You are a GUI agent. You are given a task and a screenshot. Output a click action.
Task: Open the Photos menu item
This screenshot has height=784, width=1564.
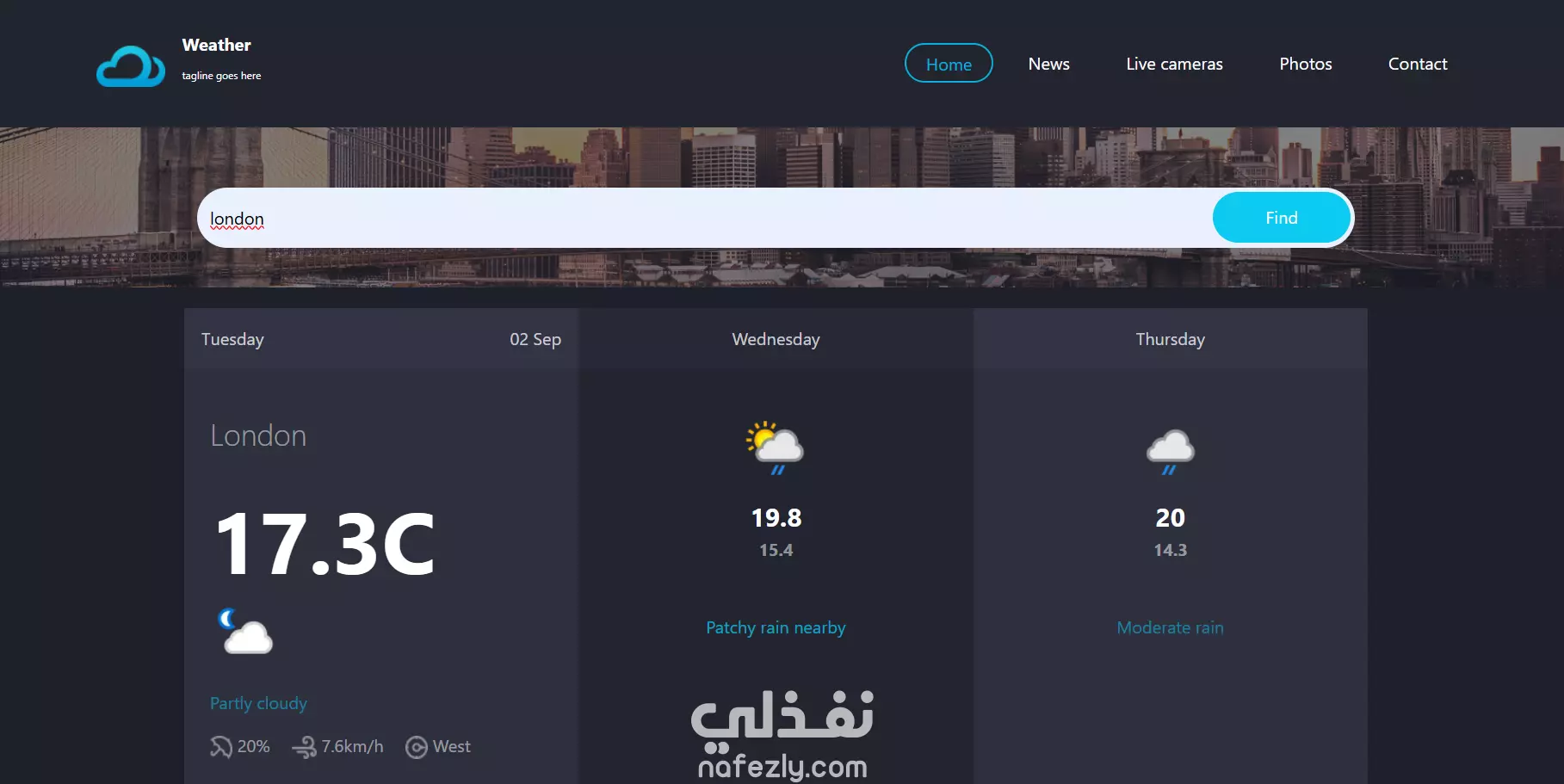(x=1305, y=64)
